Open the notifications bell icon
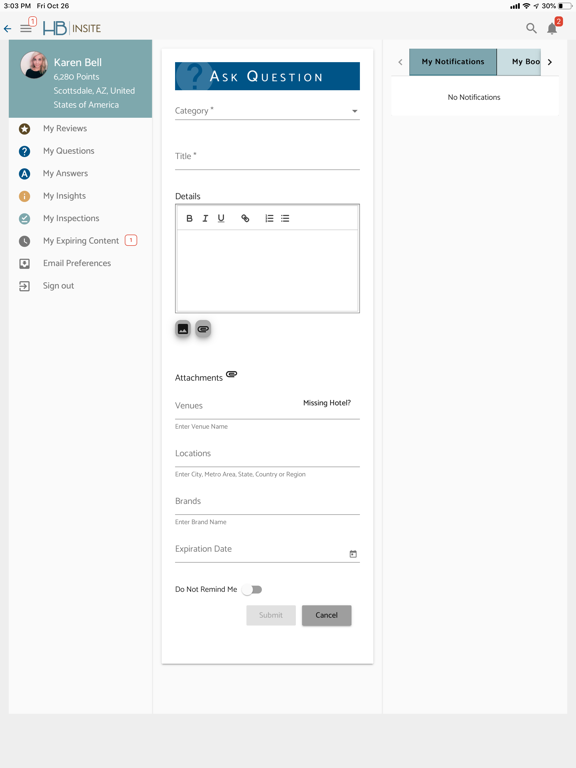 [x=552, y=28]
